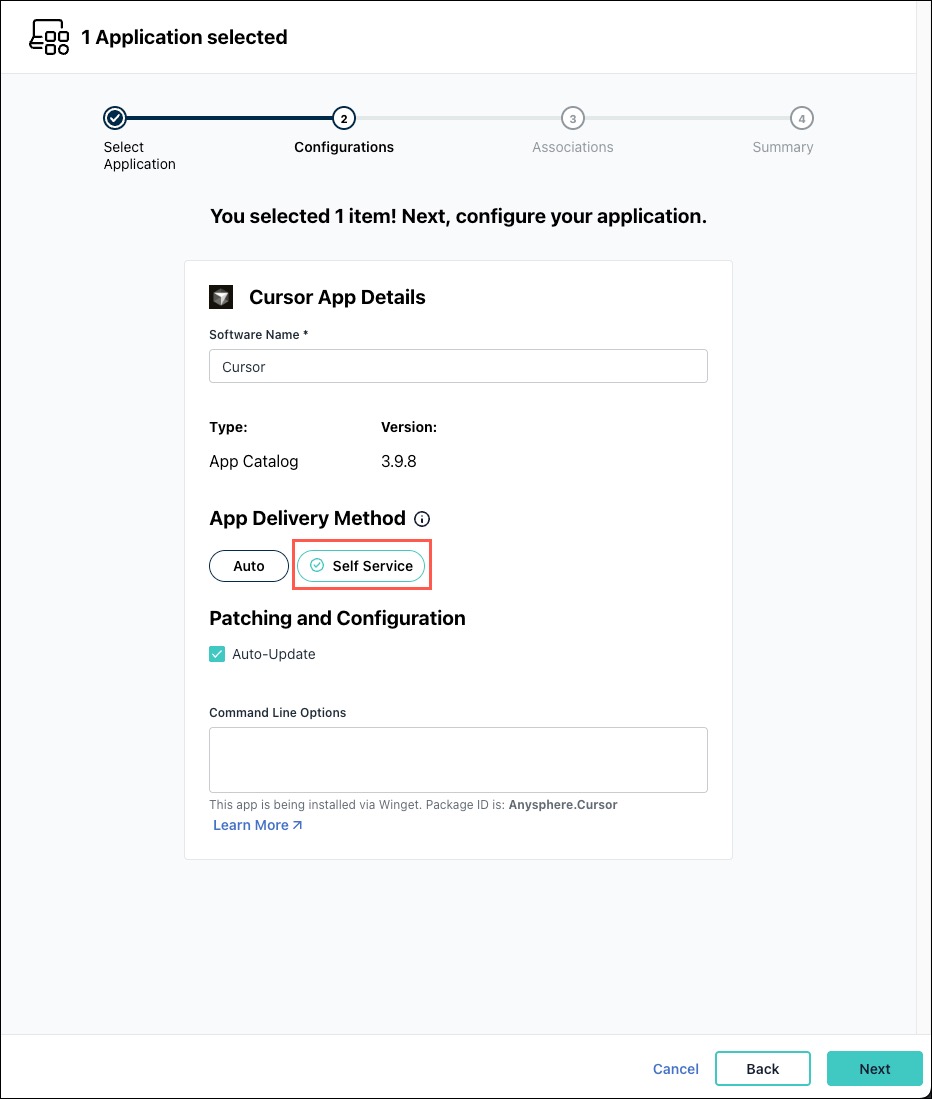Image resolution: width=932 pixels, height=1099 pixels.
Task: Click the Configurations step label
Action: click(x=344, y=147)
